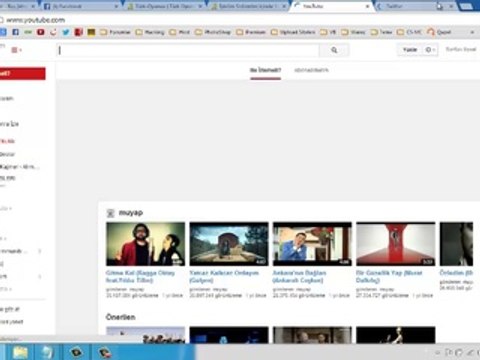Screen dimensions: 480x360
Task: Open the Twitter bird bookmark icon
Action: tap(66, 32)
